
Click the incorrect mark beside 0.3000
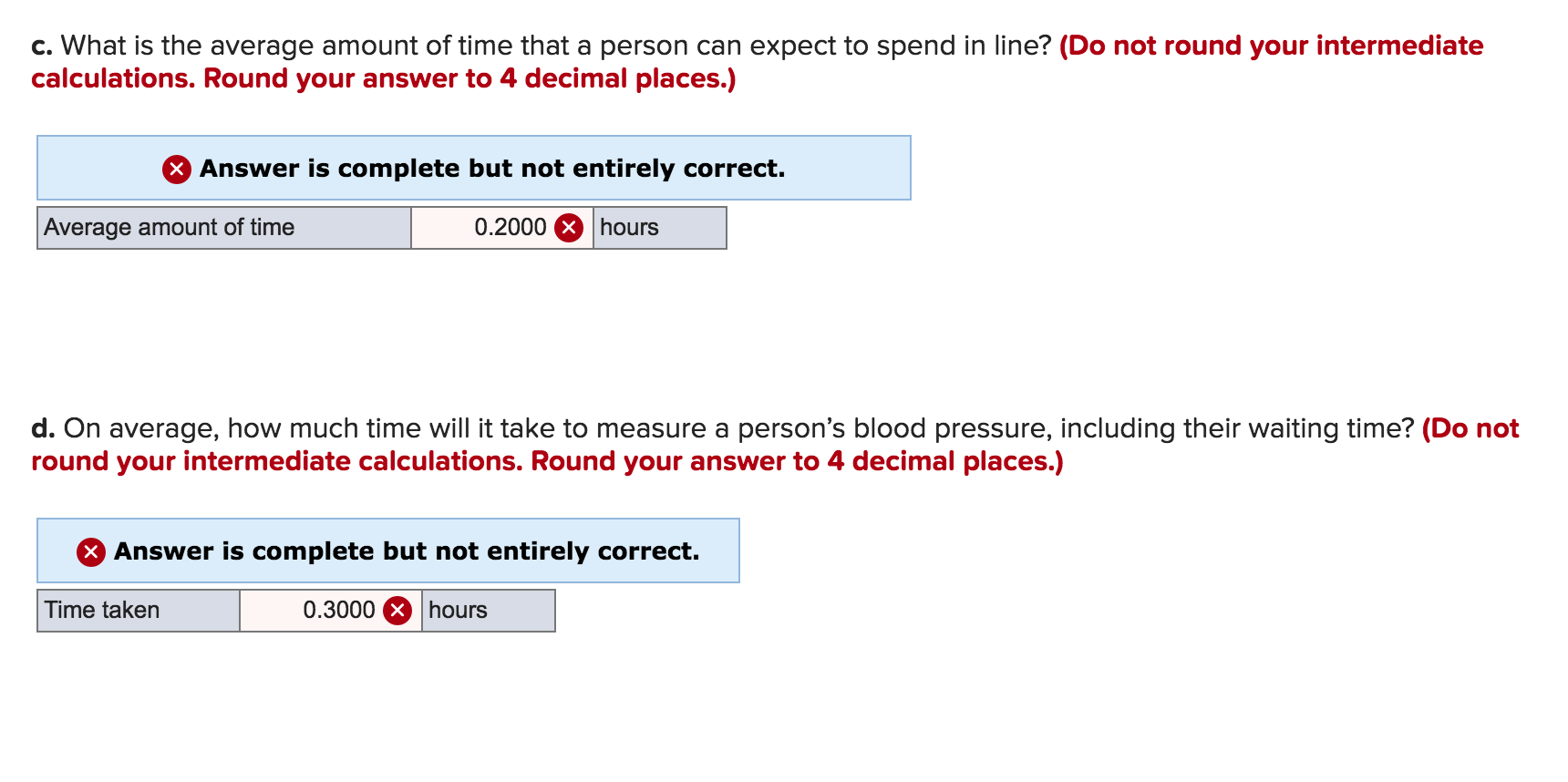397,611
